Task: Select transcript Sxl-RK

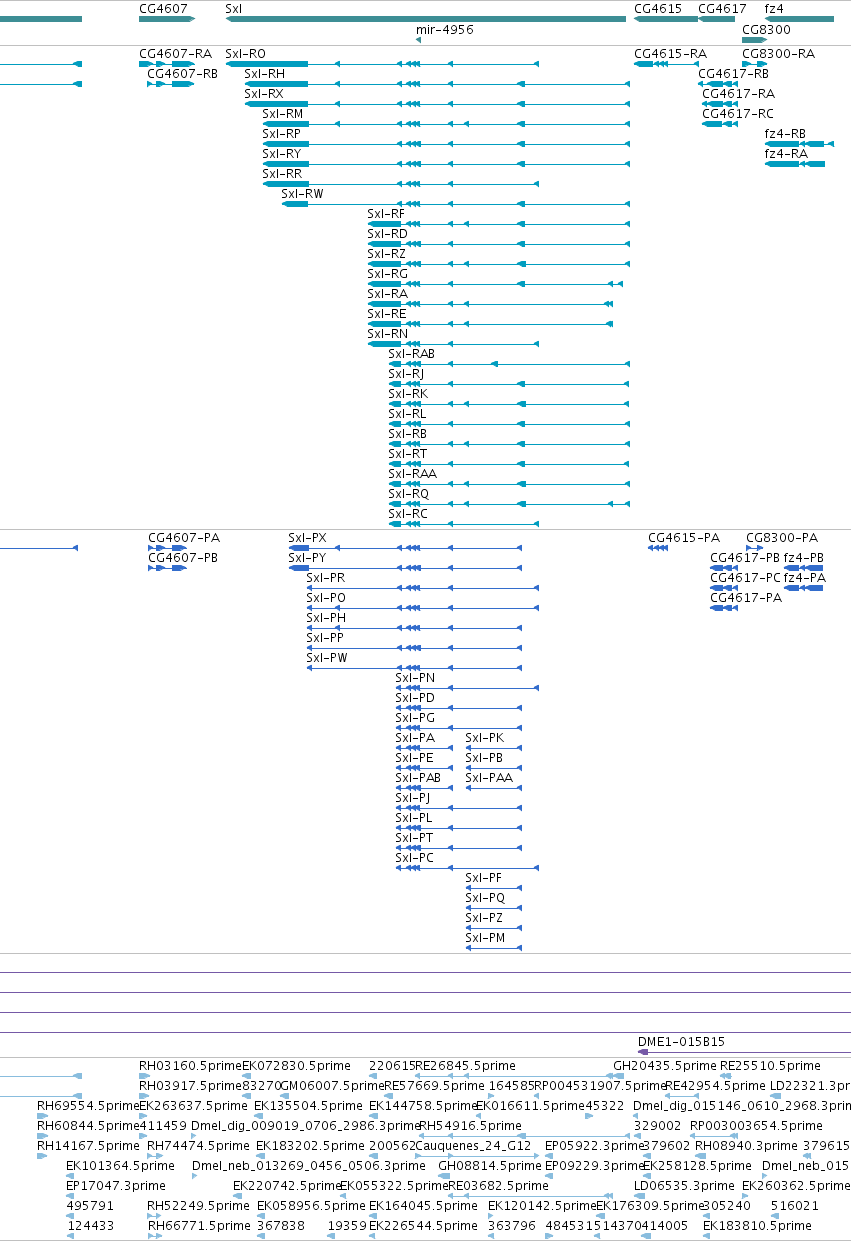Action: pyautogui.click(x=408, y=393)
